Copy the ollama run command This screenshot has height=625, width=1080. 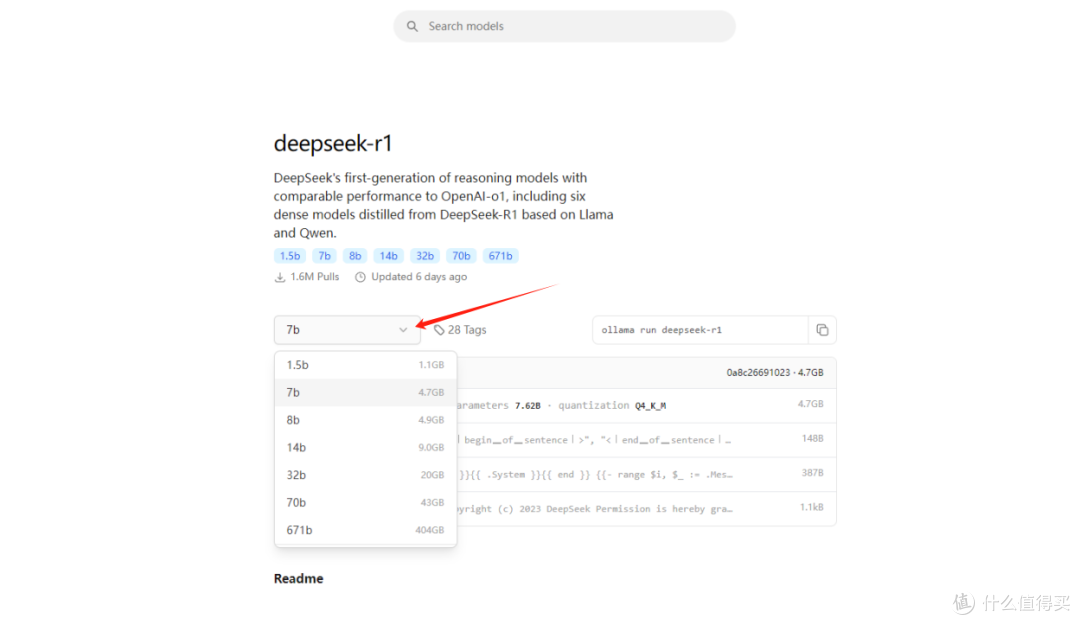tap(822, 330)
